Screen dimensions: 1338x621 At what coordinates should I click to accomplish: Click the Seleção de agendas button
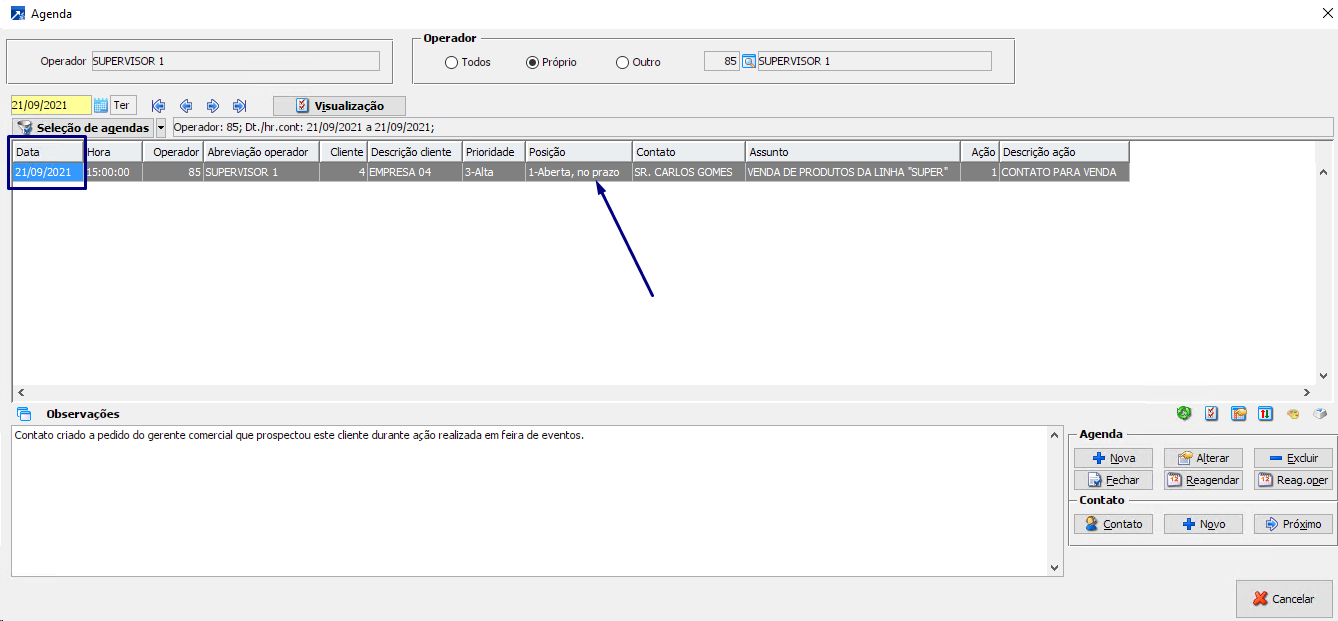[83, 128]
